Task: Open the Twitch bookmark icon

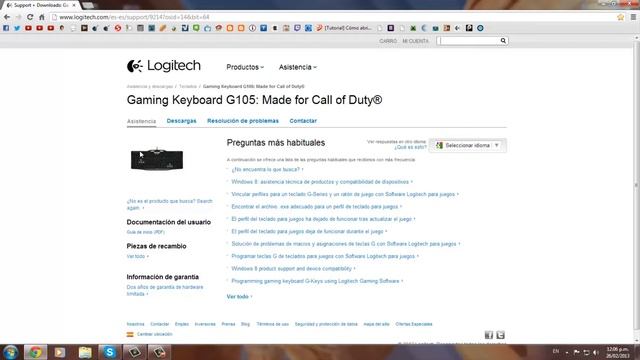Action: point(297,28)
